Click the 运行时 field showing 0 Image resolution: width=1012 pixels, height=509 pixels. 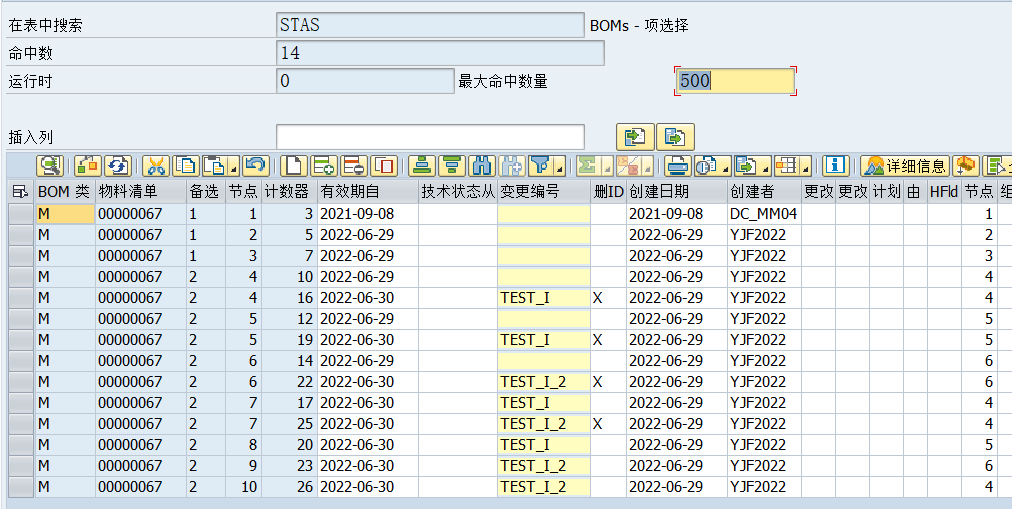tap(365, 81)
